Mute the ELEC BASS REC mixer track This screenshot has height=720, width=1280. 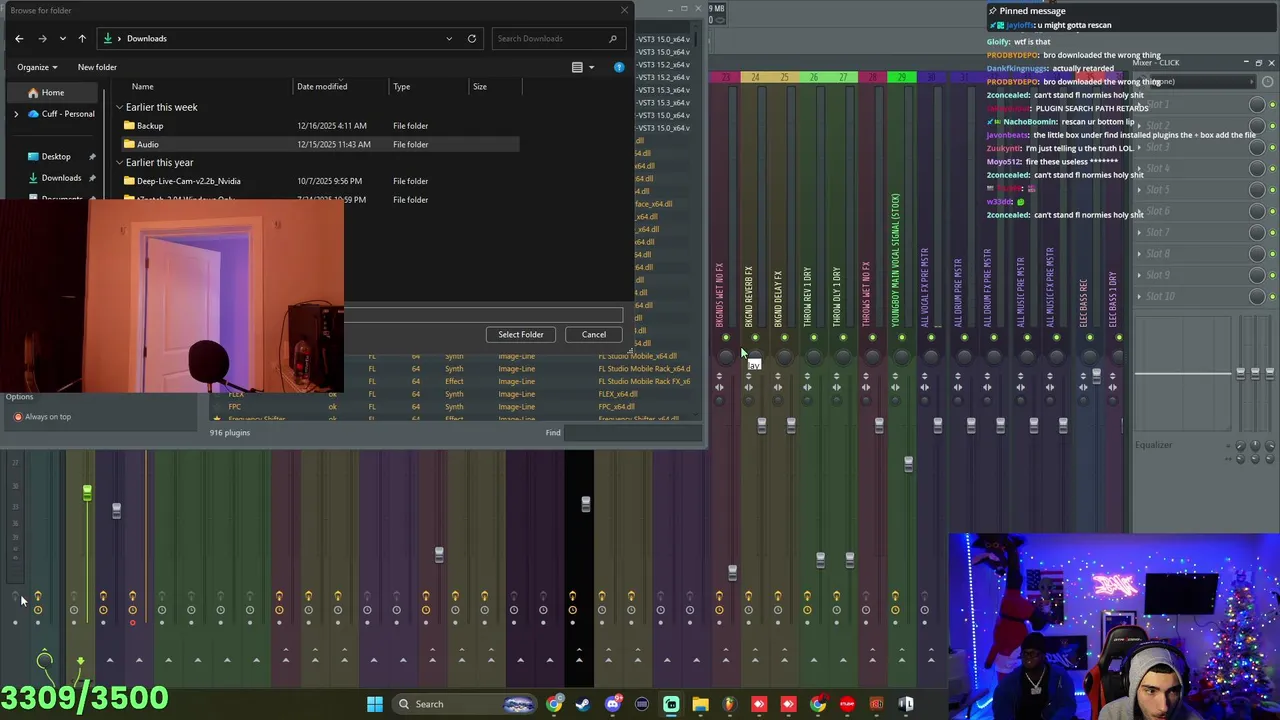1089,337
